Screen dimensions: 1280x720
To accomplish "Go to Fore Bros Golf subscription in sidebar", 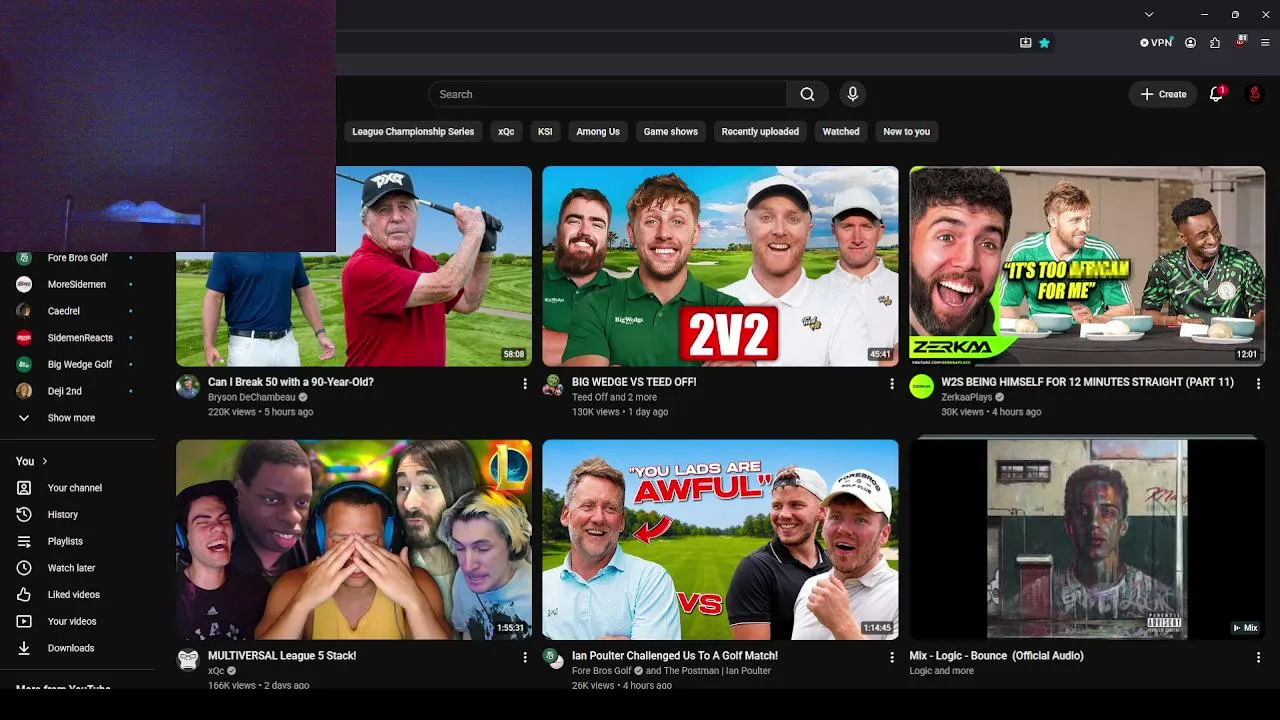I will [x=78, y=258].
